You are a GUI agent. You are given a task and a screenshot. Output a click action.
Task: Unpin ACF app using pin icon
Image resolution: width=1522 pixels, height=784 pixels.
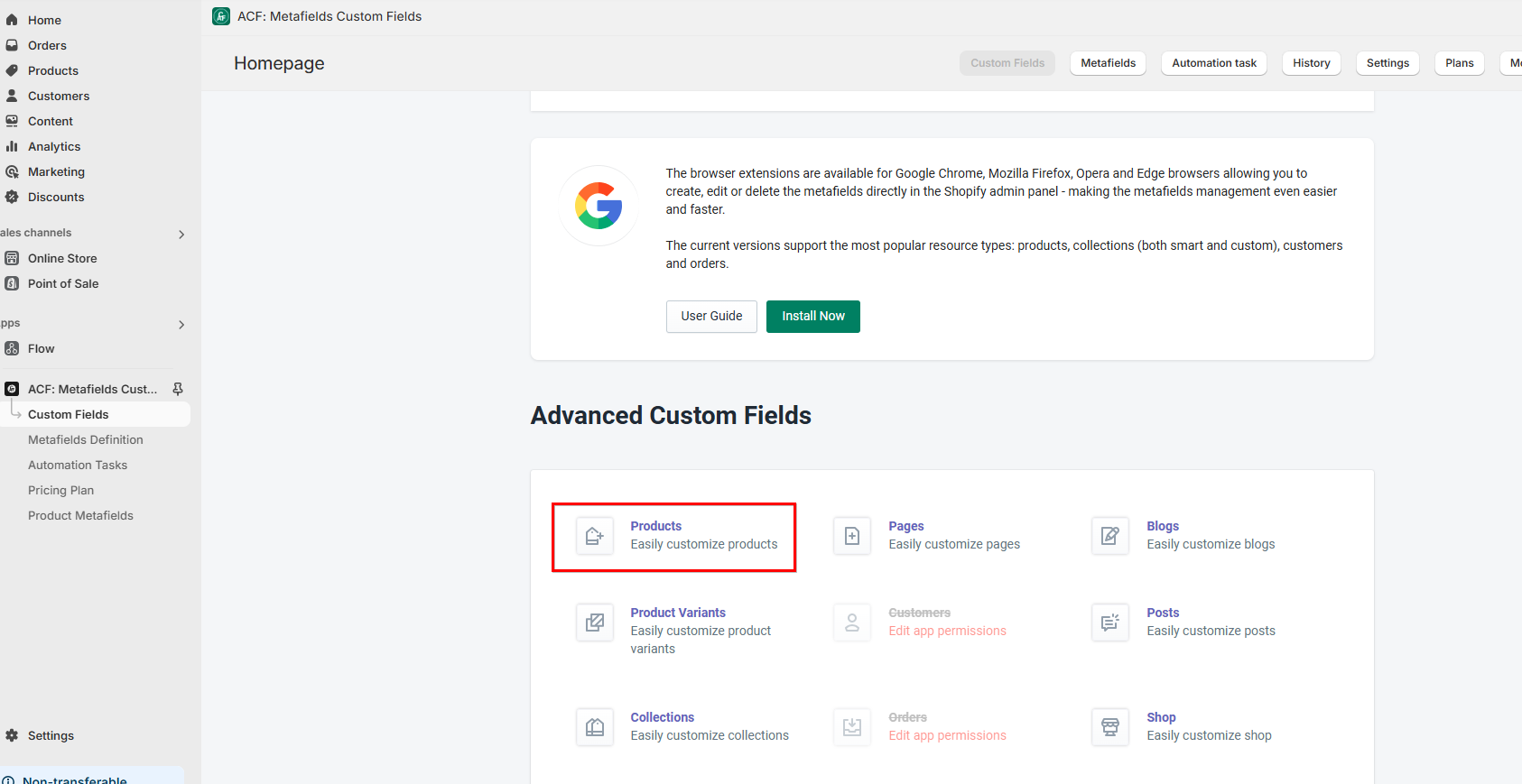pos(178,389)
